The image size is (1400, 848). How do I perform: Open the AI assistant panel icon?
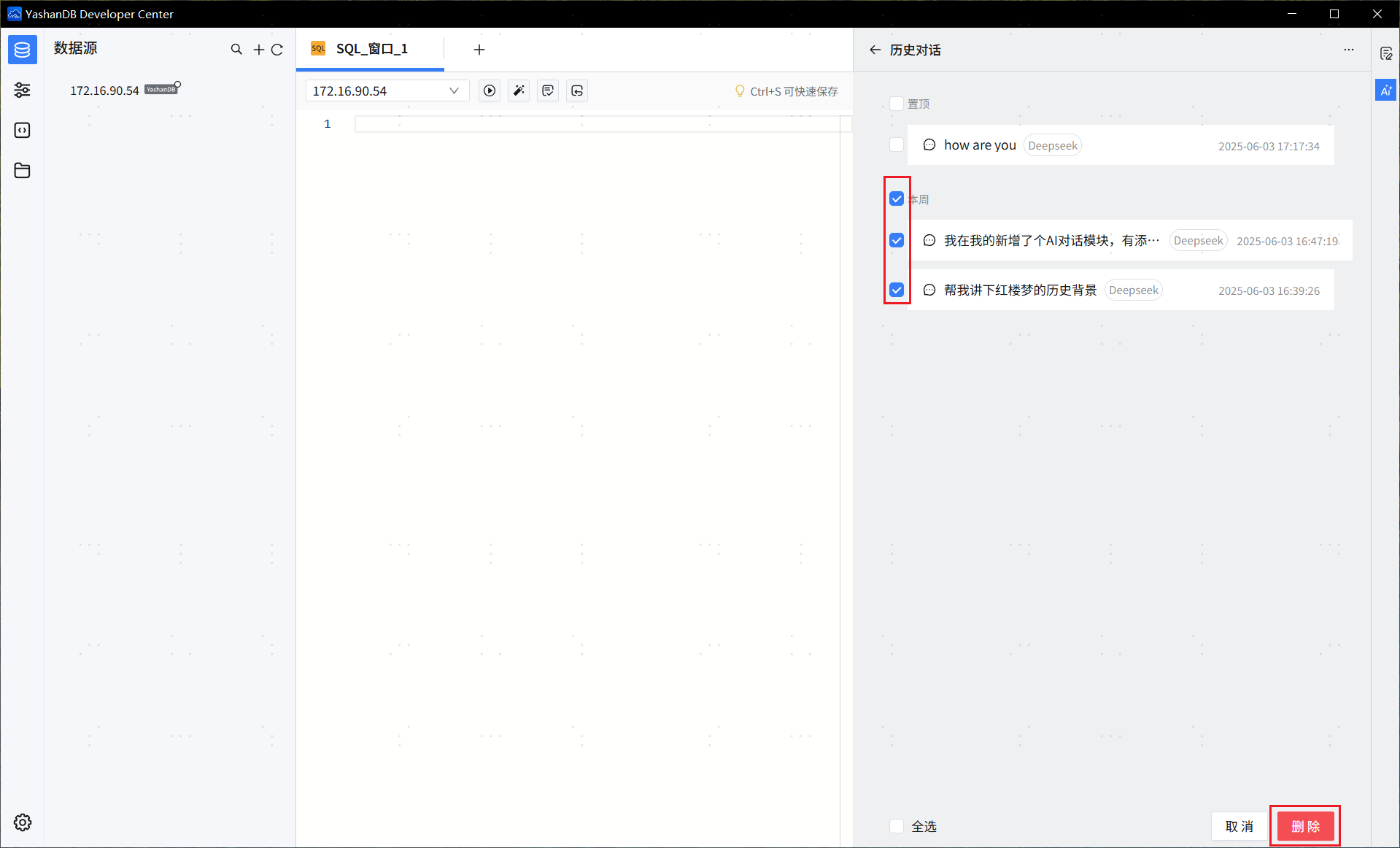coord(1385,90)
